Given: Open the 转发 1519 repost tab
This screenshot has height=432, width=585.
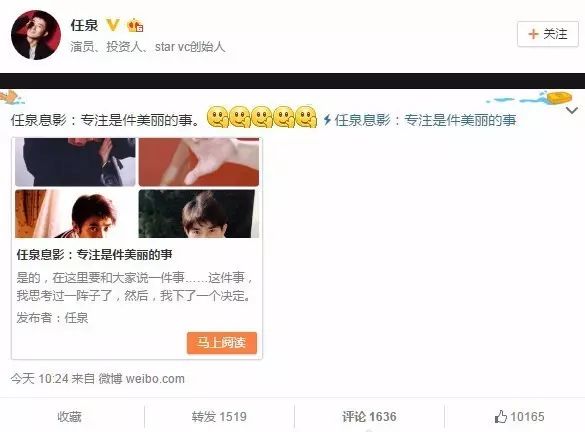Looking at the screenshot, I should 219,417.
